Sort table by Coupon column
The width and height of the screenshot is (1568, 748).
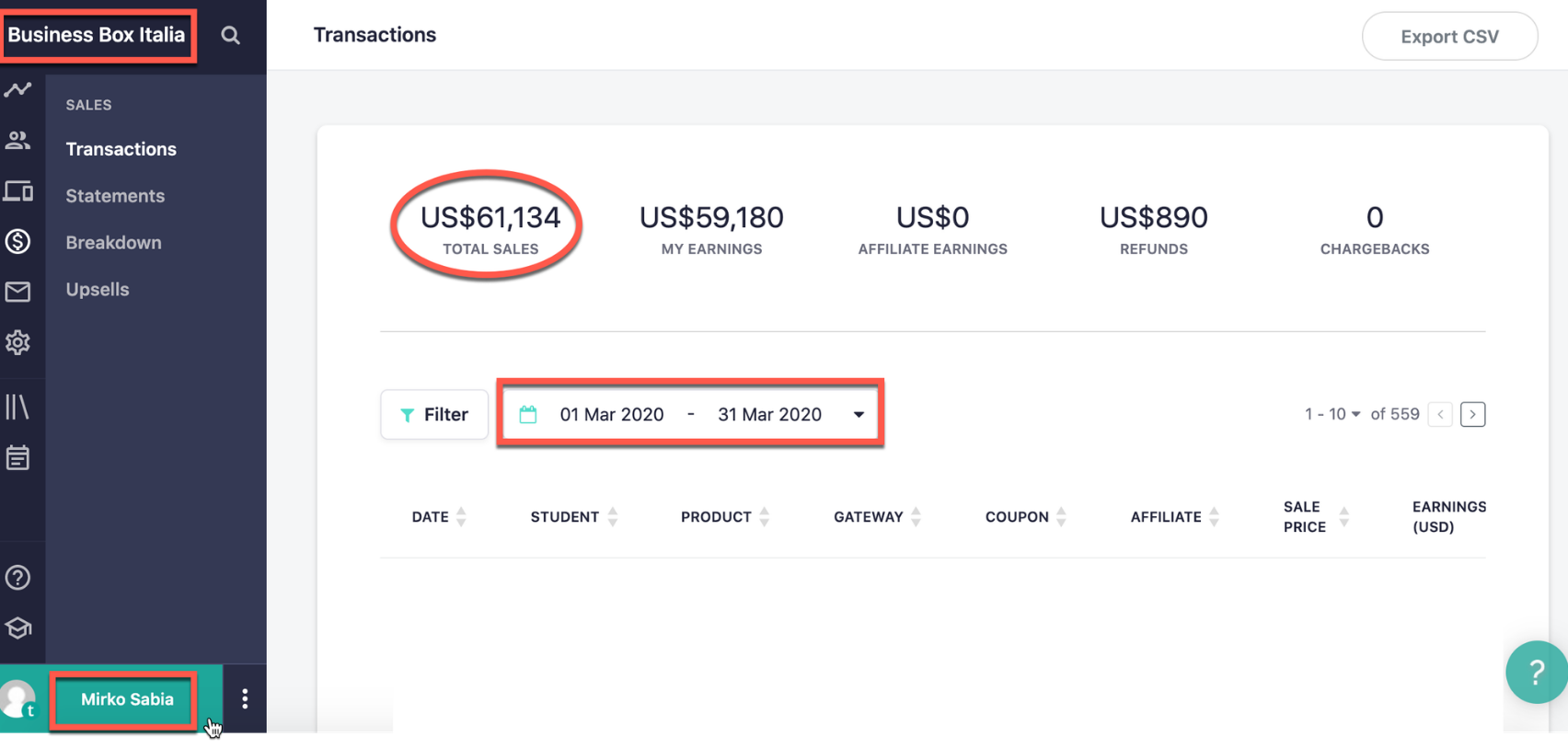[1025, 517]
